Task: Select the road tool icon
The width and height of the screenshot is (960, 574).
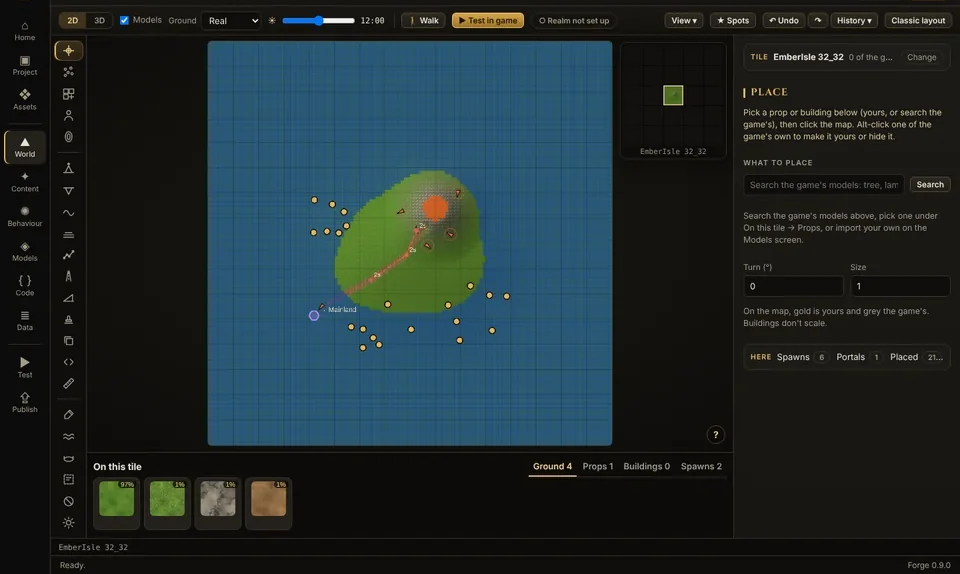Action: pos(69,276)
